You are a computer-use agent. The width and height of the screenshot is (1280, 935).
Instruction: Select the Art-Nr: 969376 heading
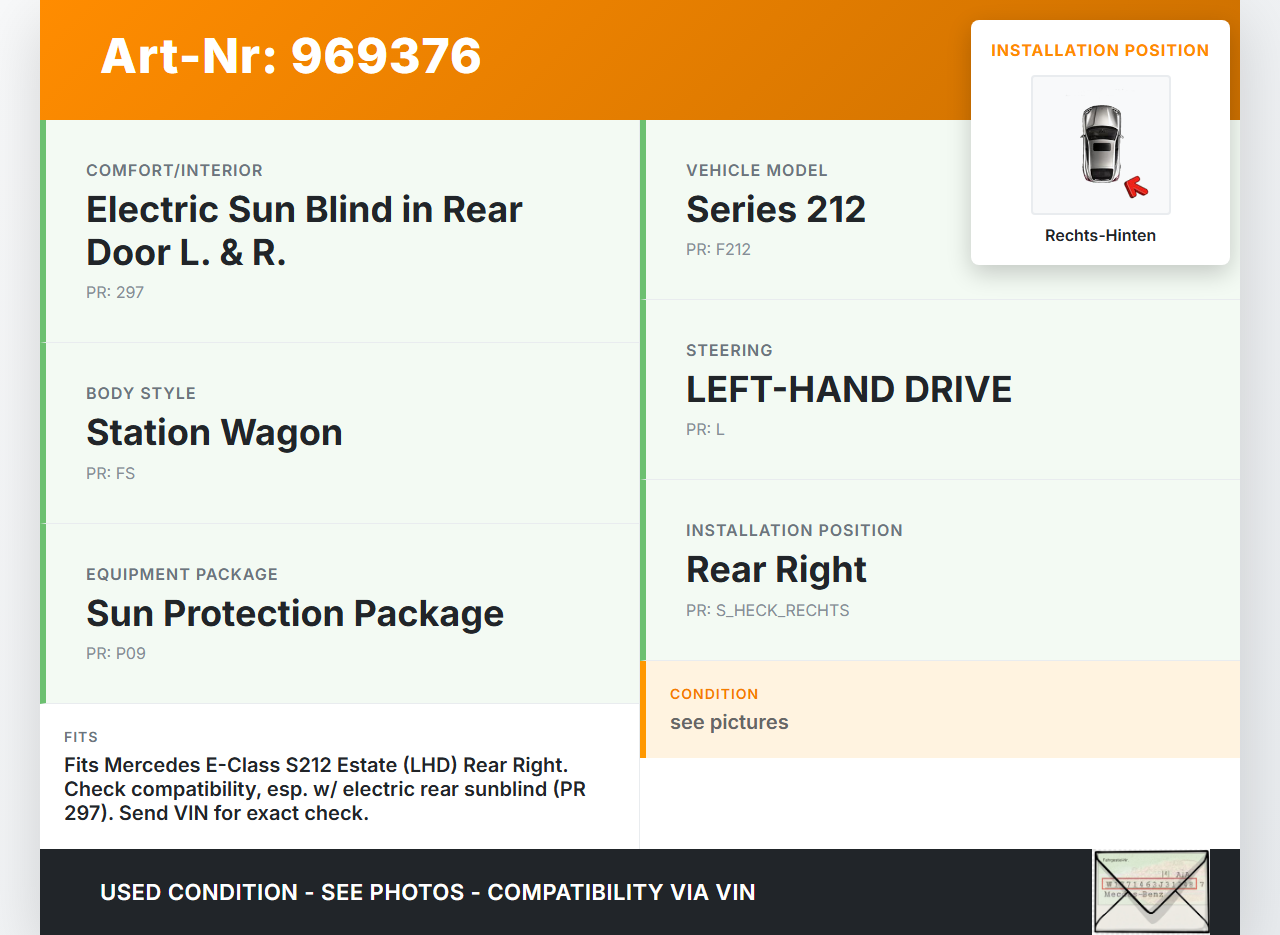(x=291, y=56)
